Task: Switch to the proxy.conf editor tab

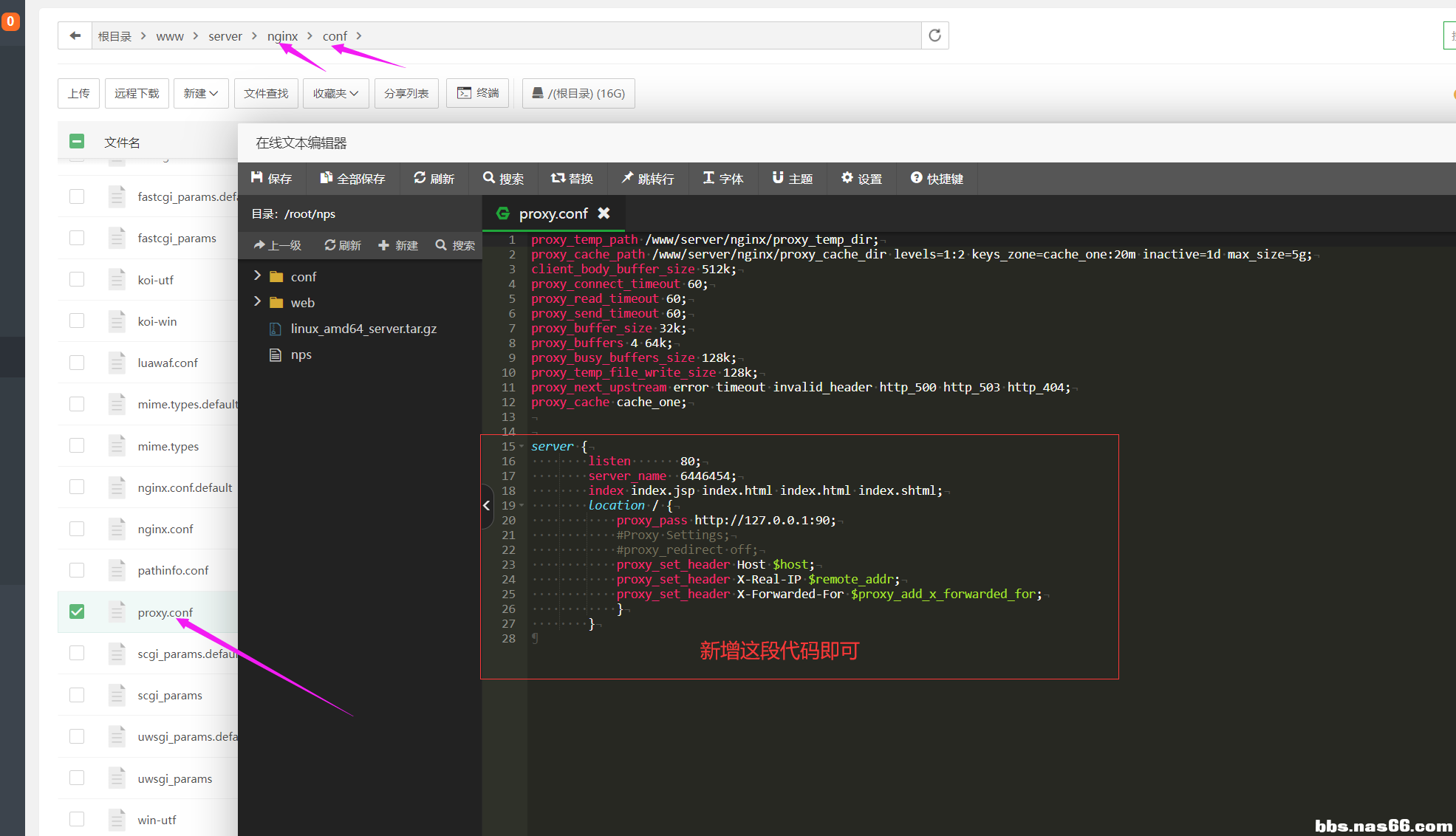Action: 553,213
